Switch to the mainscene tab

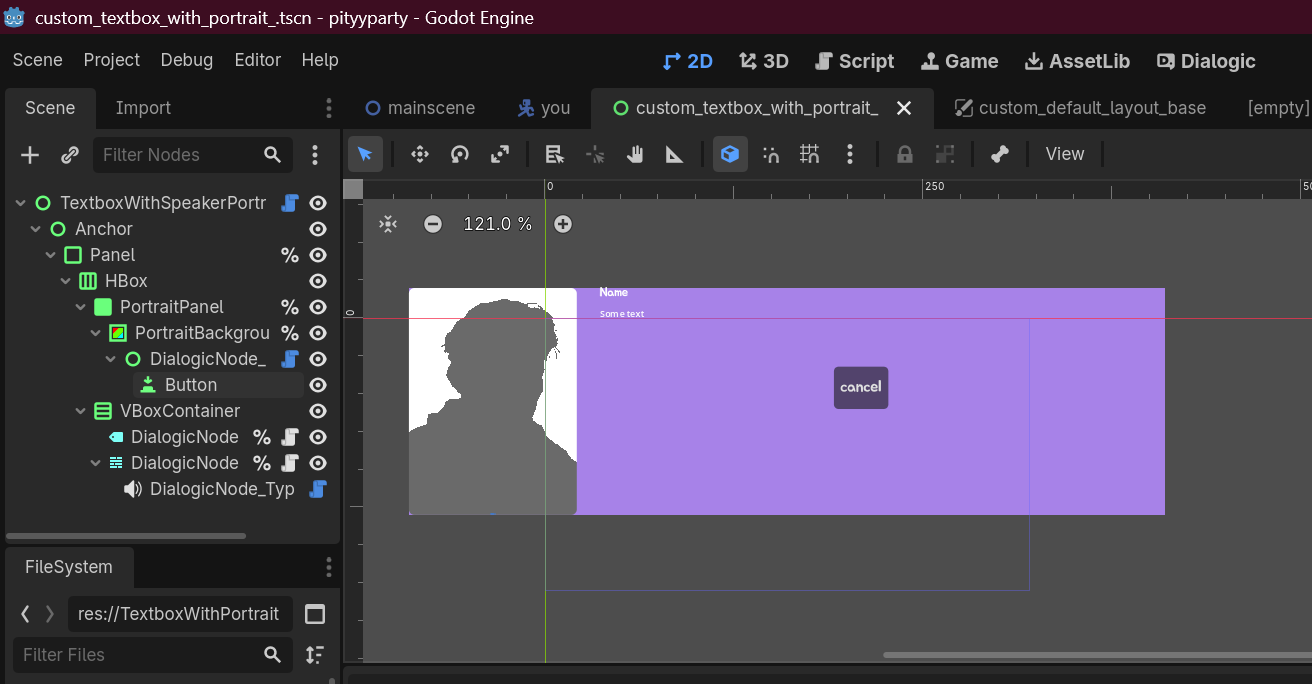tap(420, 108)
